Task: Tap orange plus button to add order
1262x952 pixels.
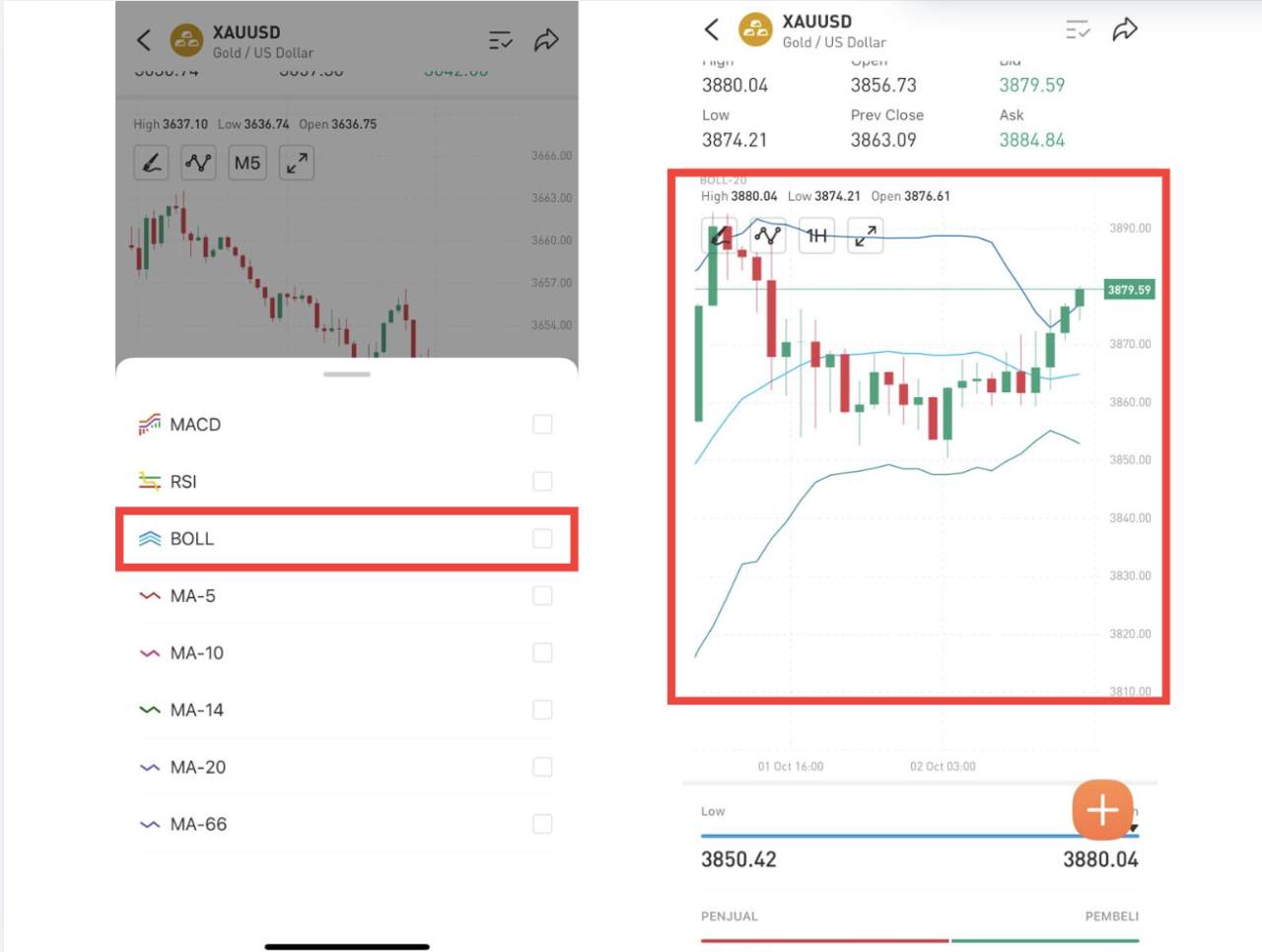Action: pos(1102,810)
